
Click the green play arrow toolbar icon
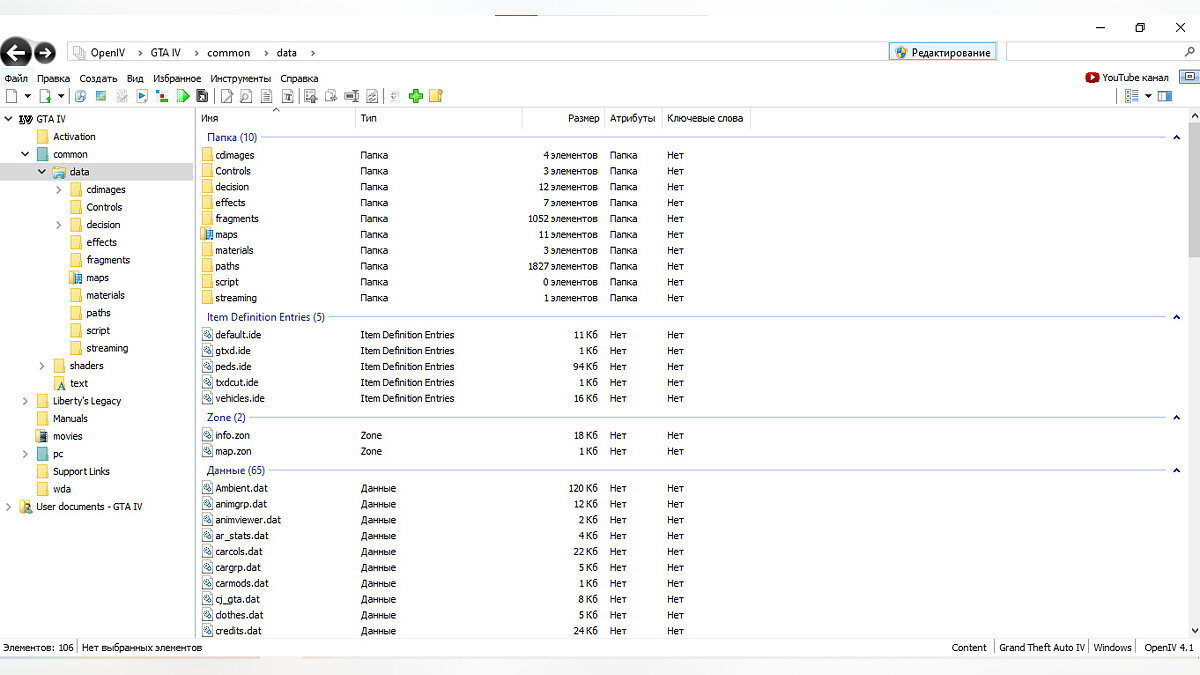coord(183,96)
